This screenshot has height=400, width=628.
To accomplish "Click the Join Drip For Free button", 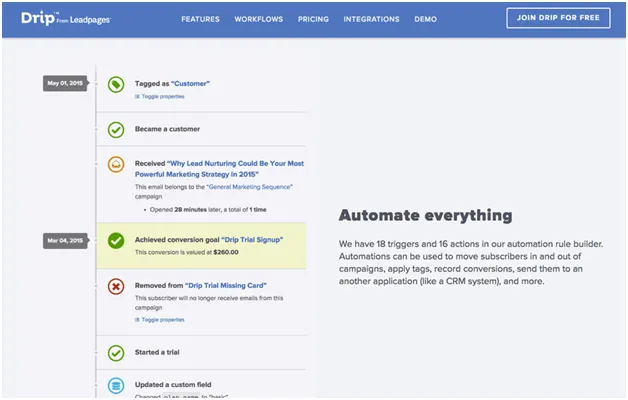I will (558, 18).
